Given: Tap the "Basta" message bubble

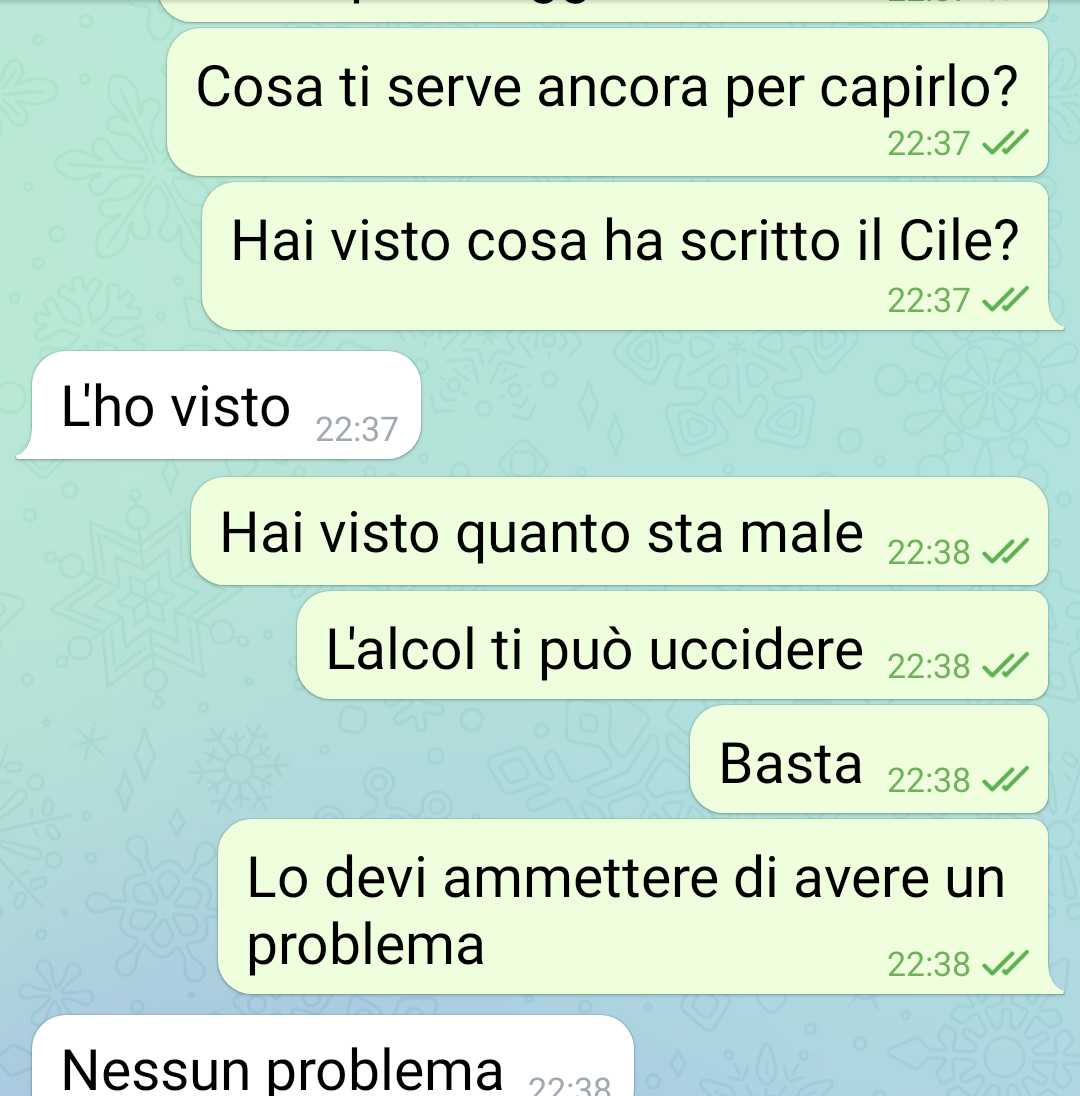Looking at the screenshot, I should click(x=869, y=759).
